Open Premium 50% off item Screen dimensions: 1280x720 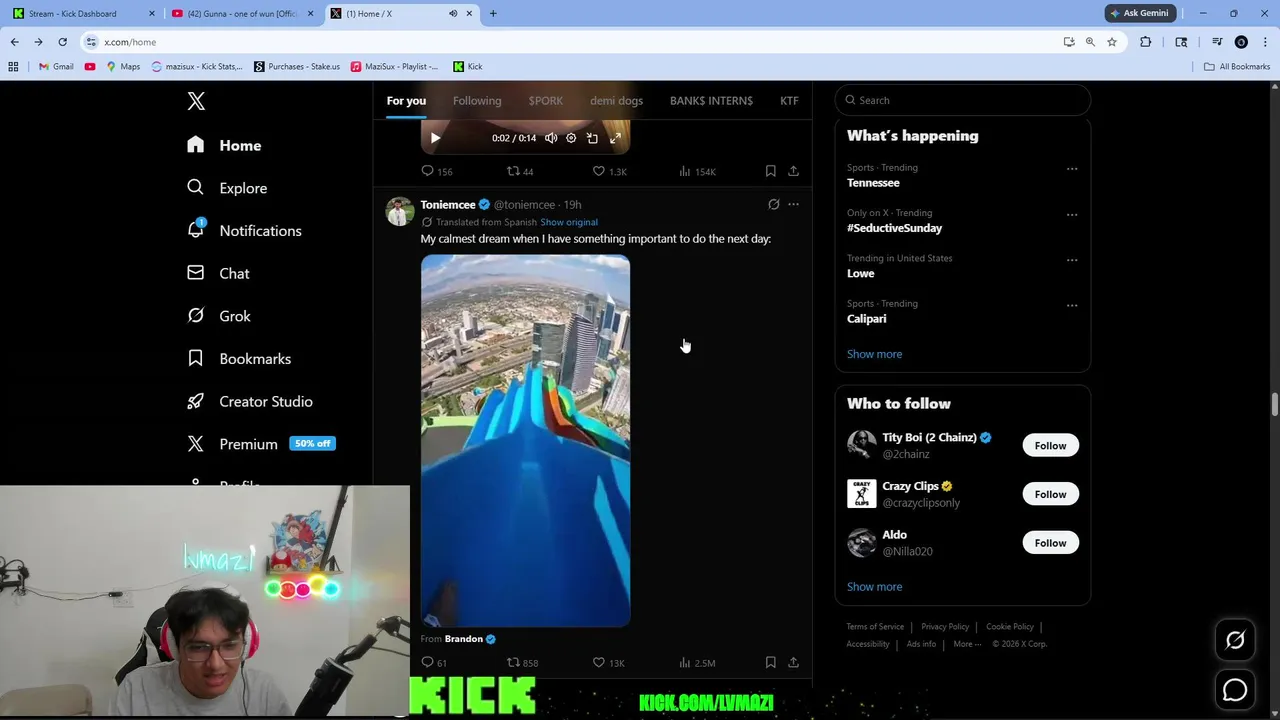[261, 444]
